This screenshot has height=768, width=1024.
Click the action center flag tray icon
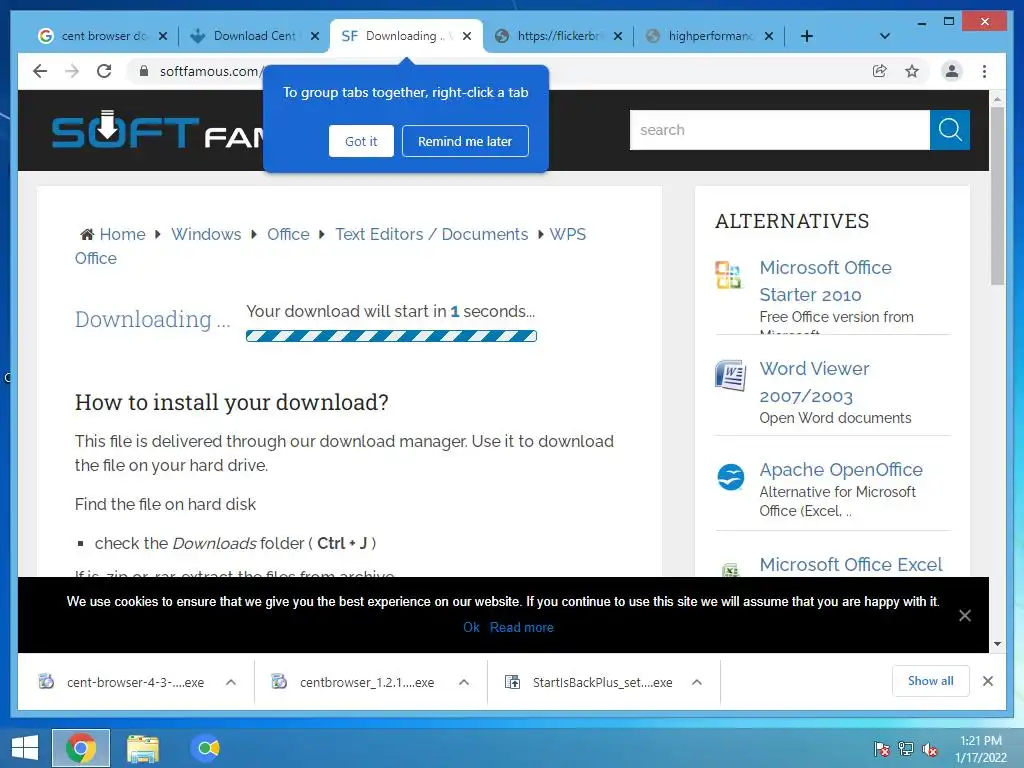[x=882, y=749]
